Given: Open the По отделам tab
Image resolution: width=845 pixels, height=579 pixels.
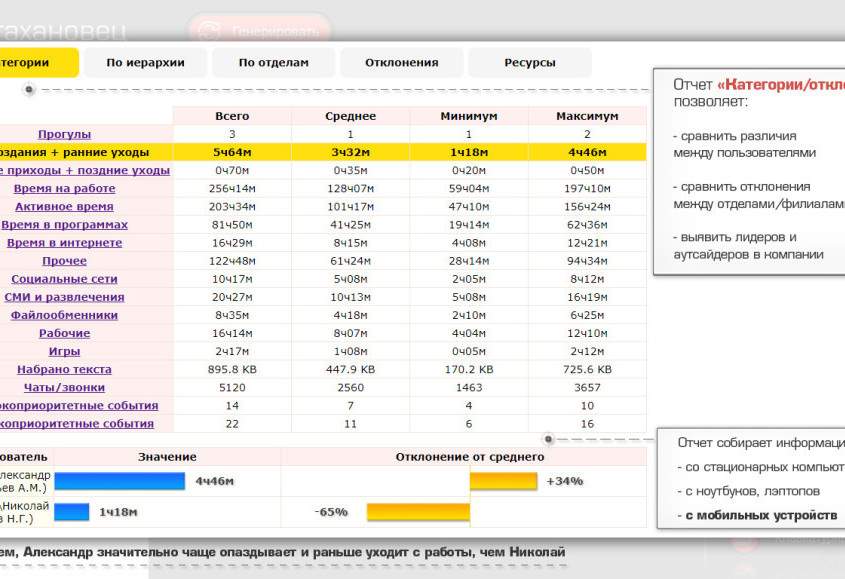Looking at the screenshot, I should click(x=273, y=63).
